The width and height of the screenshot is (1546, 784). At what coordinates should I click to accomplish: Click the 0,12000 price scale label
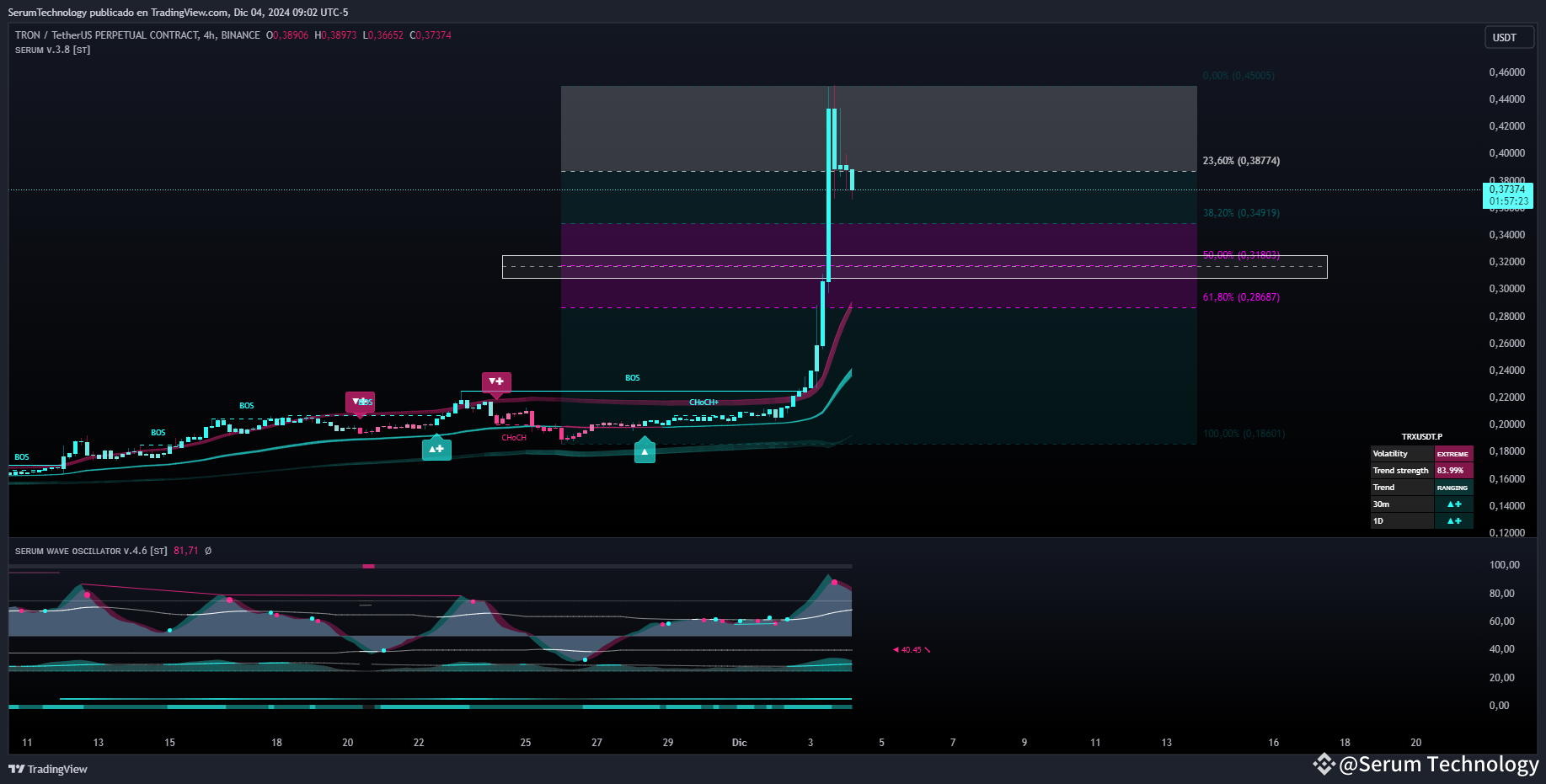coord(1507,532)
